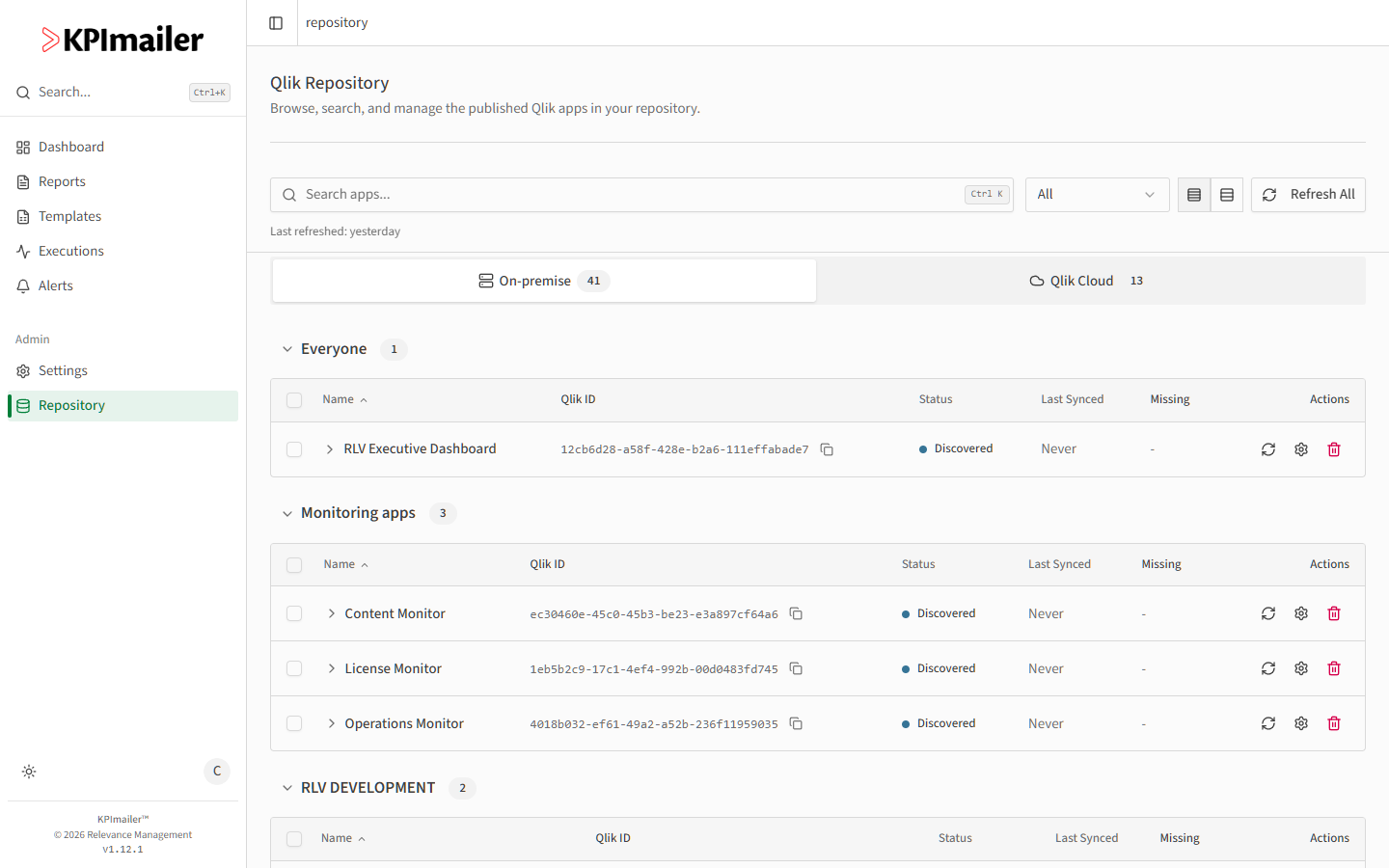
Task: Open settings for Content Monitor
Action: coord(1301,613)
